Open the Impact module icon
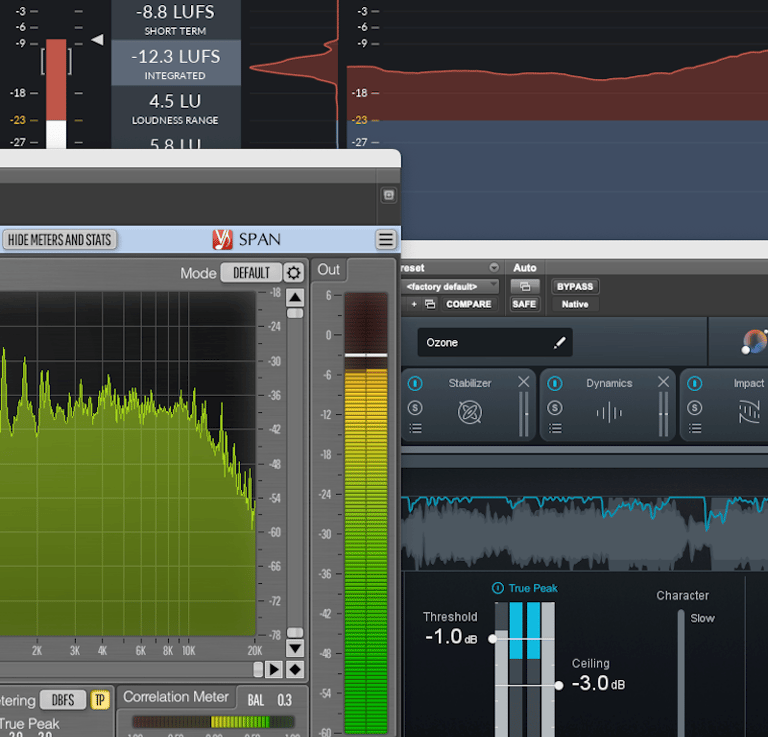Screen dimensions: 768x737 749,412
